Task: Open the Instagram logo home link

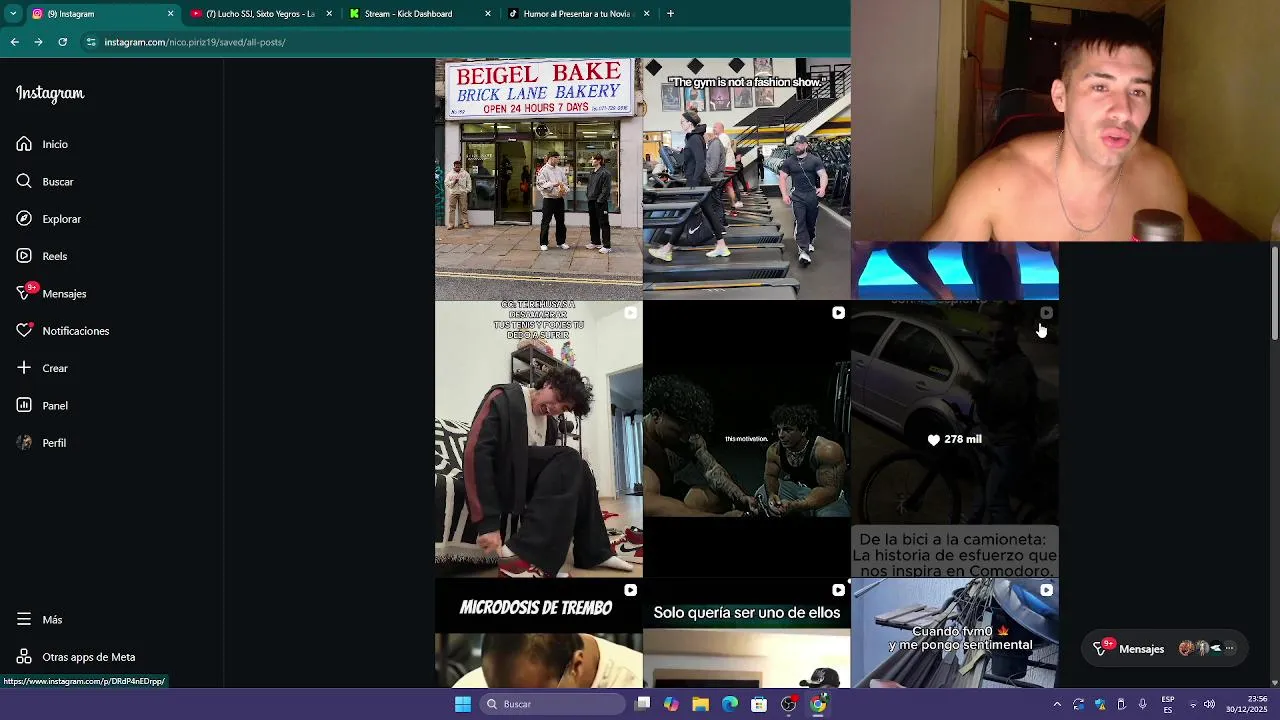Action: click(50, 94)
